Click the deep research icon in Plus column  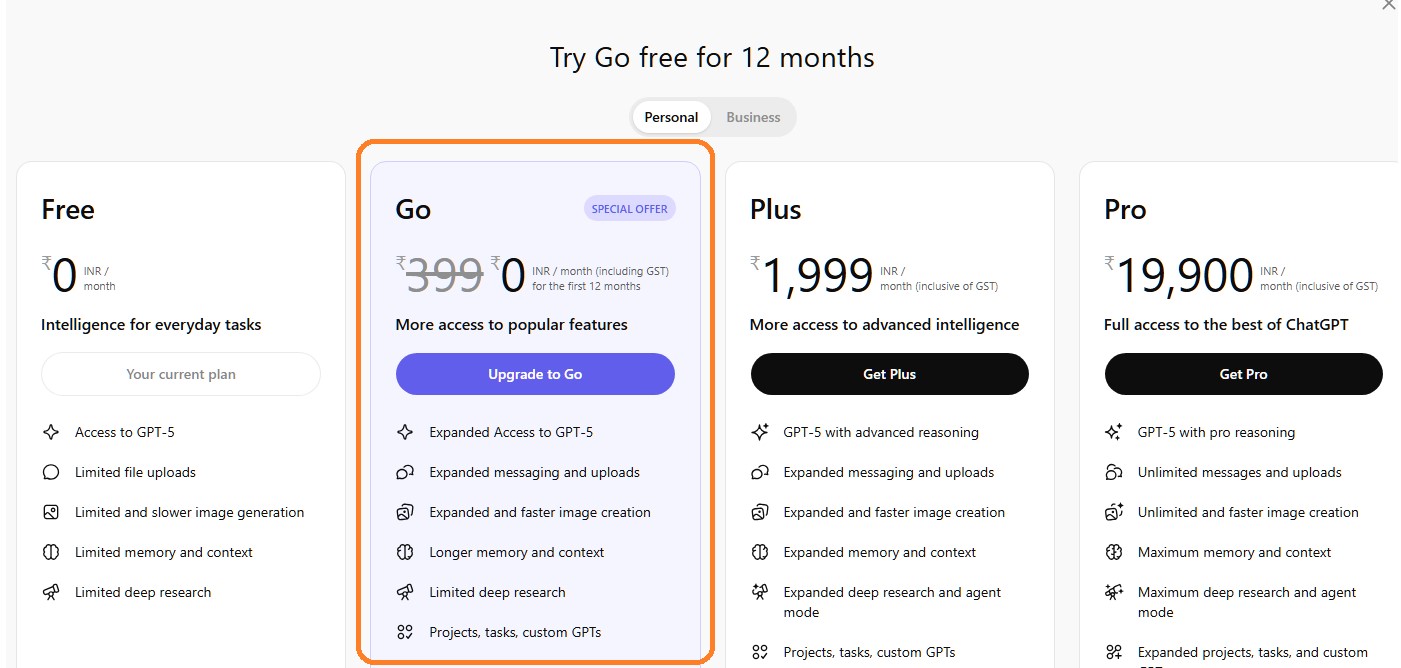[759, 591]
